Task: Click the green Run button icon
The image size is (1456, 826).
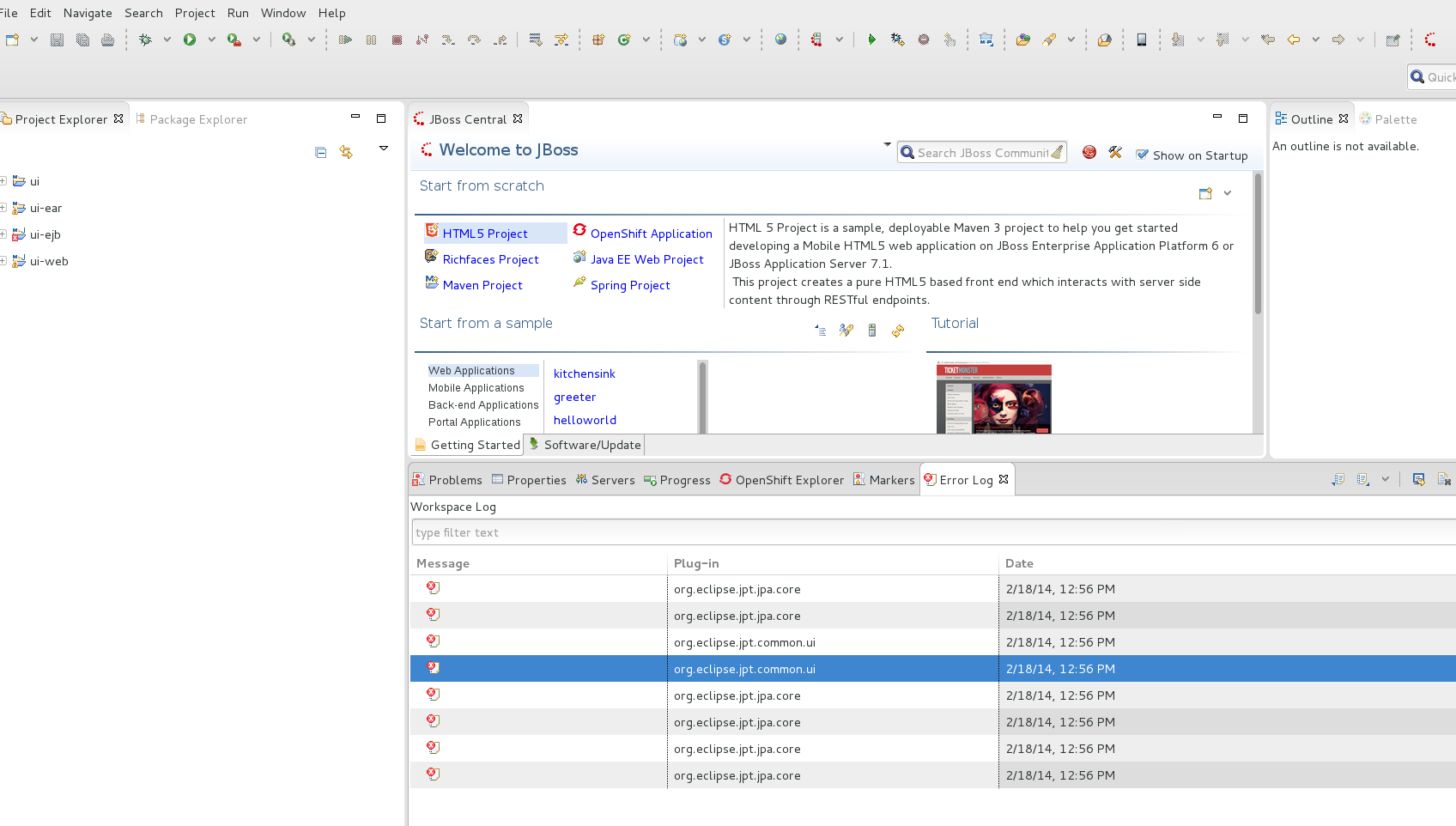Action: point(190,39)
